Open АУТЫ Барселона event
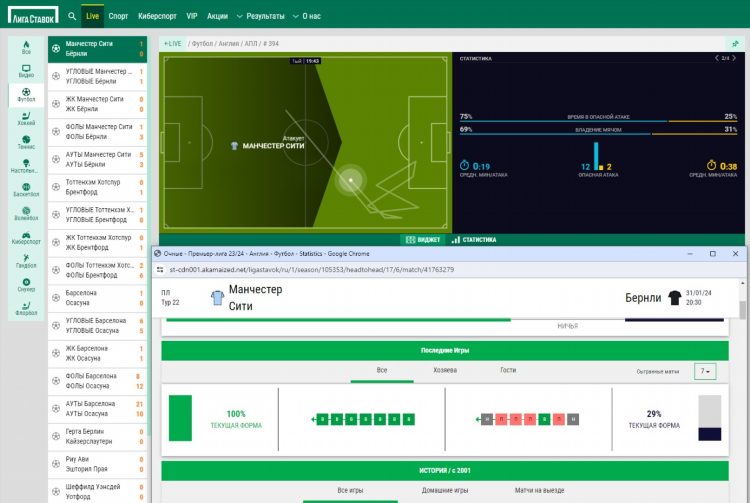Screen dimensions: 750x503 pos(98,409)
